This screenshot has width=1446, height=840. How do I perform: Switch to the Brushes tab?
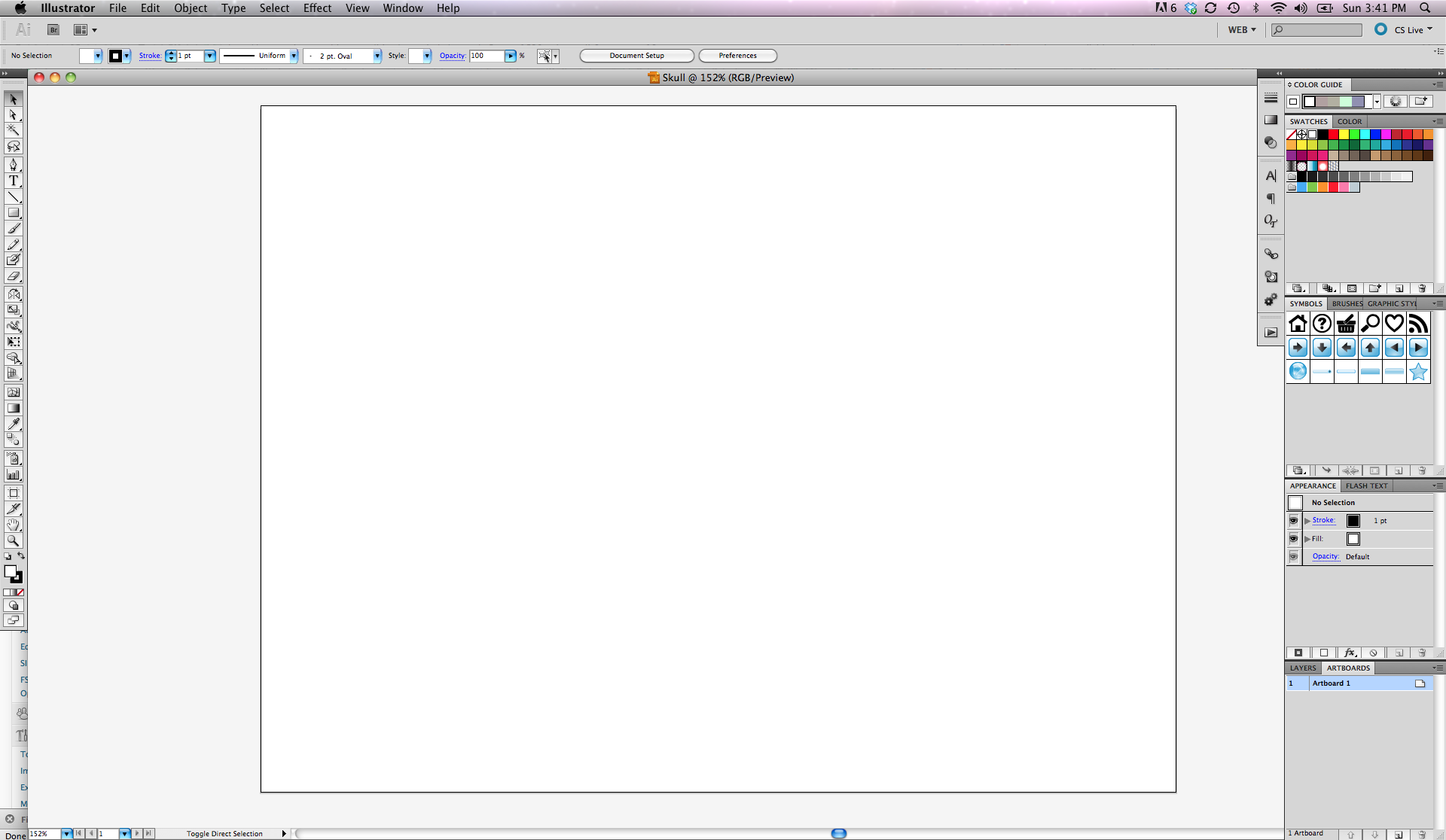tap(1347, 303)
